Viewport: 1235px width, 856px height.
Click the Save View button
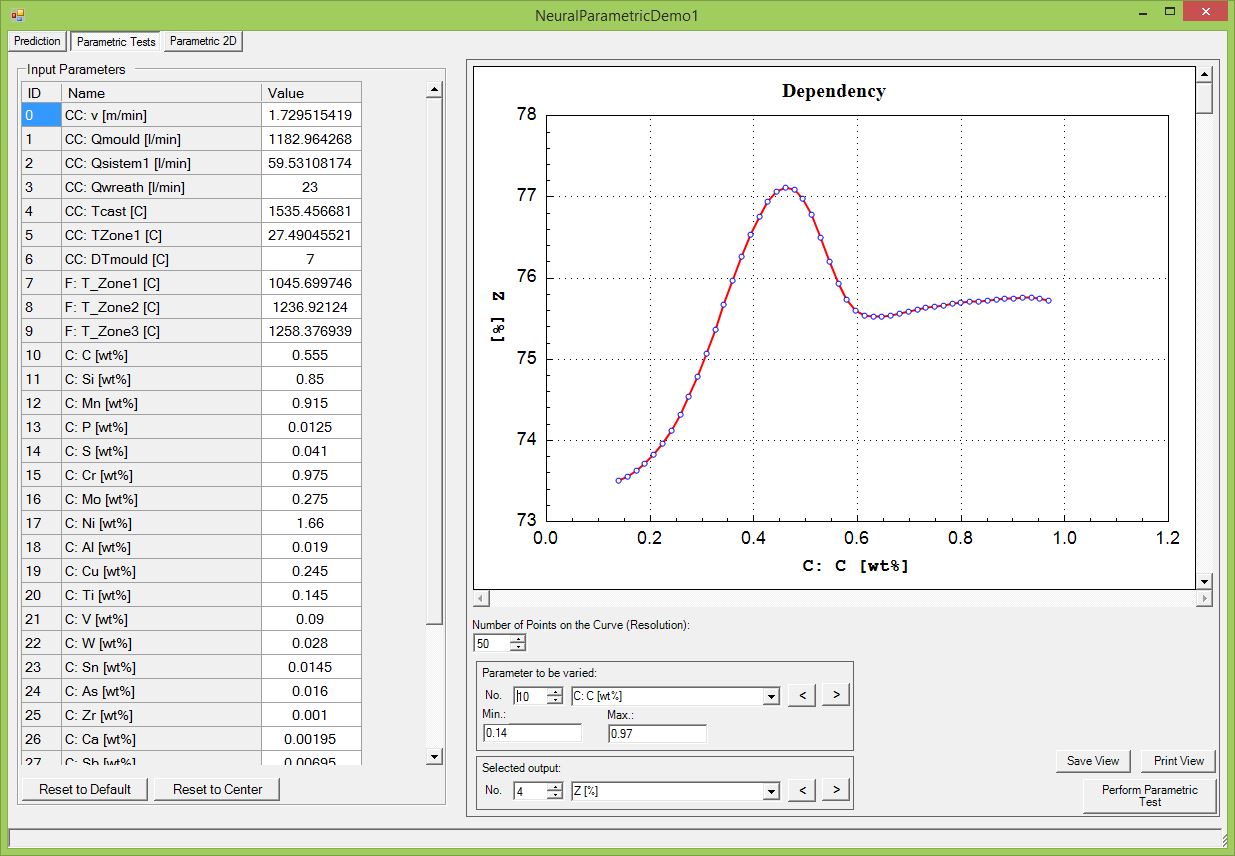[1092, 761]
